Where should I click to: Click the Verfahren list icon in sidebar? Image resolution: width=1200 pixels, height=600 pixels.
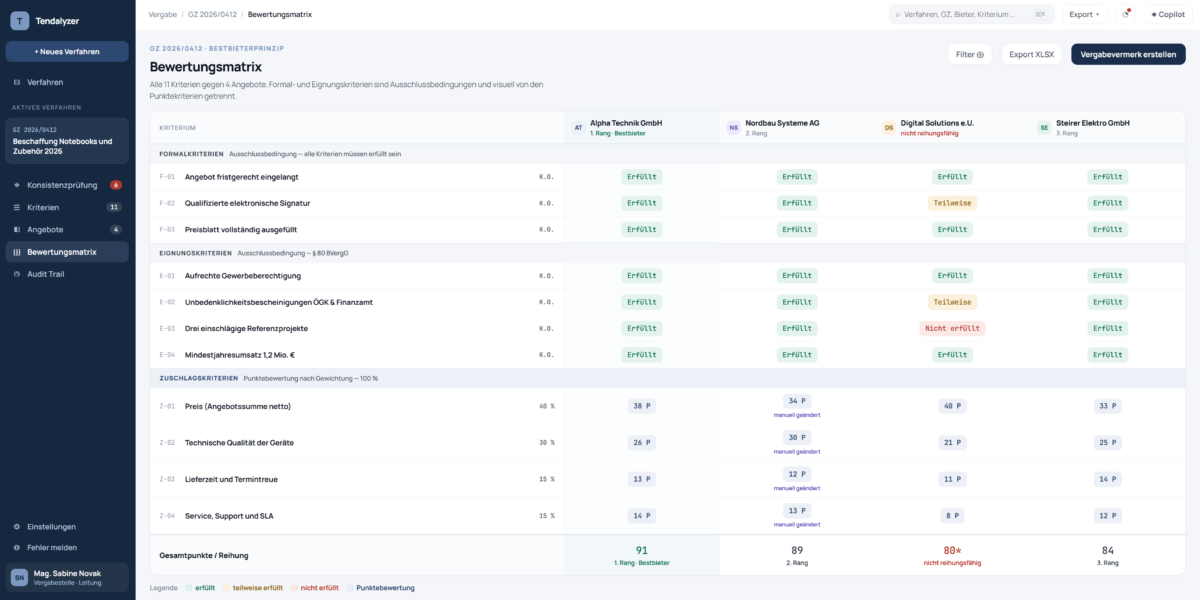click(x=16, y=82)
